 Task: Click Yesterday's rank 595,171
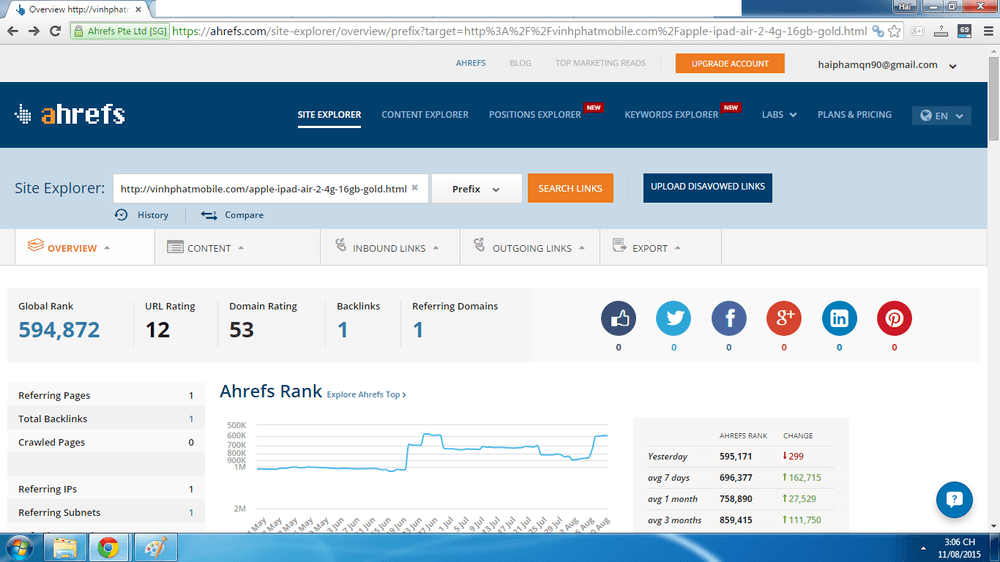(735, 456)
